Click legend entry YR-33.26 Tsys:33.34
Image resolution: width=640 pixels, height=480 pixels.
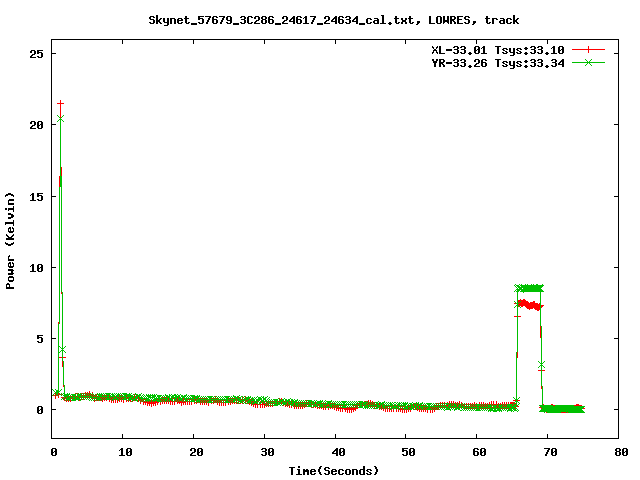pyautogui.click(x=498, y=63)
